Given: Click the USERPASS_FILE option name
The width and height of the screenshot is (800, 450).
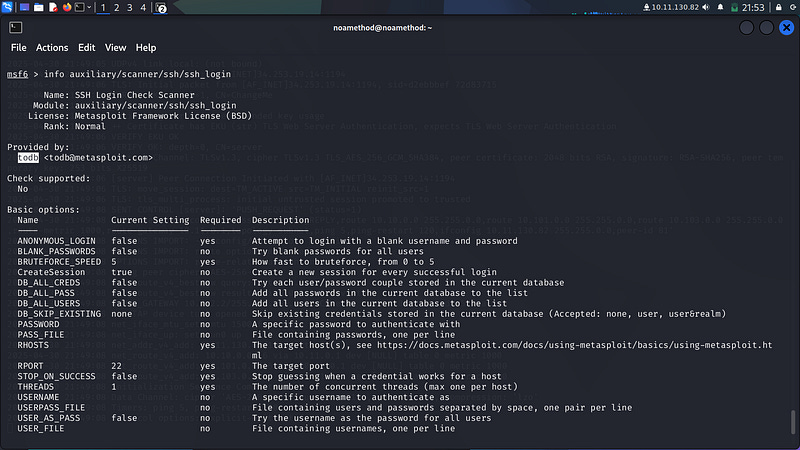Looking at the screenshot, I should [52, 408].
